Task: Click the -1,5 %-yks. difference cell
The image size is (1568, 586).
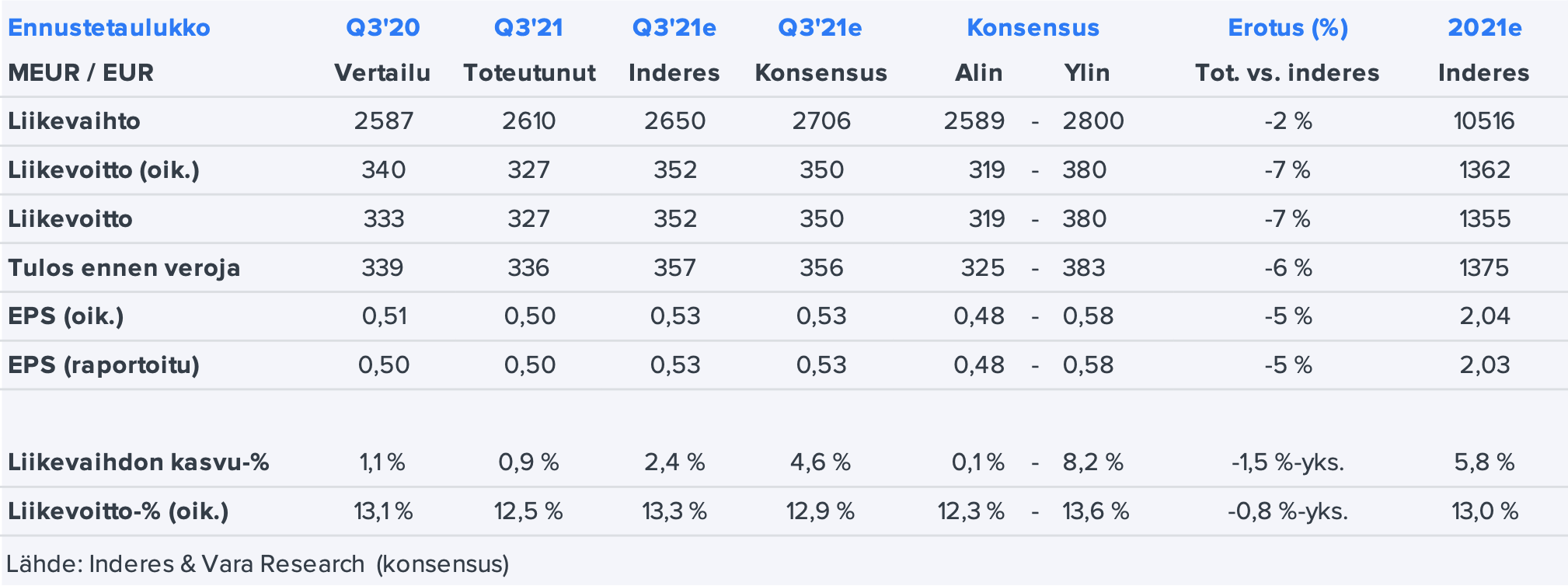Action: pyautogui.click(x=1288, y=462)
